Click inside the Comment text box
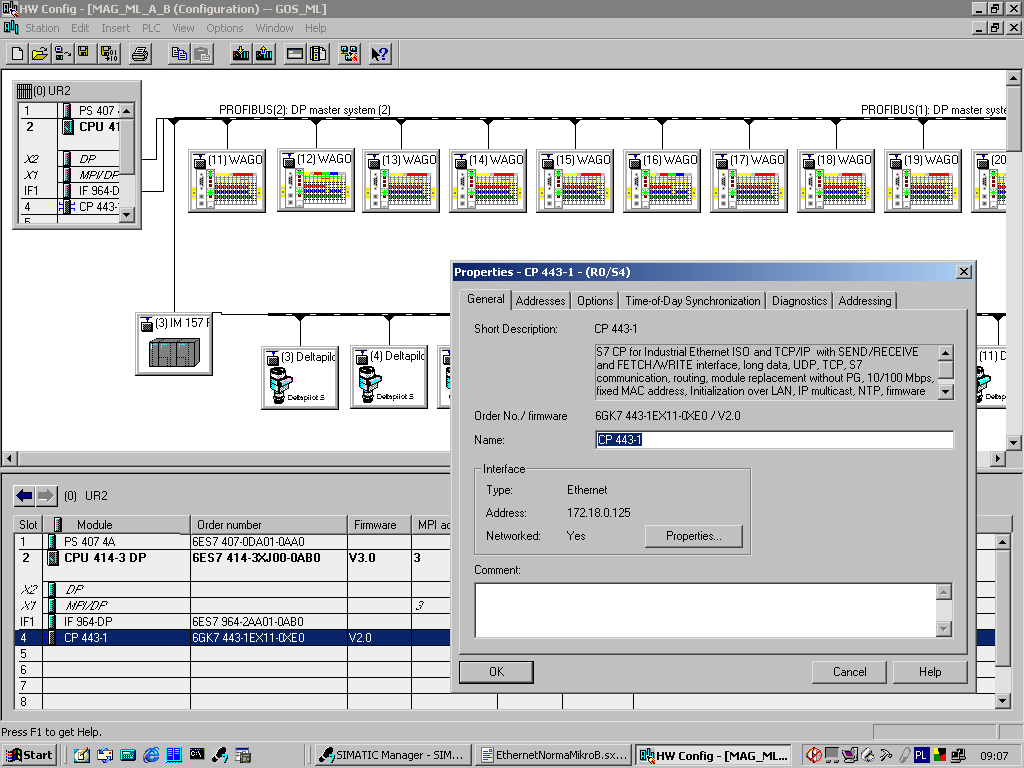Screen dimensions: 1024x768 click(706, 611)
